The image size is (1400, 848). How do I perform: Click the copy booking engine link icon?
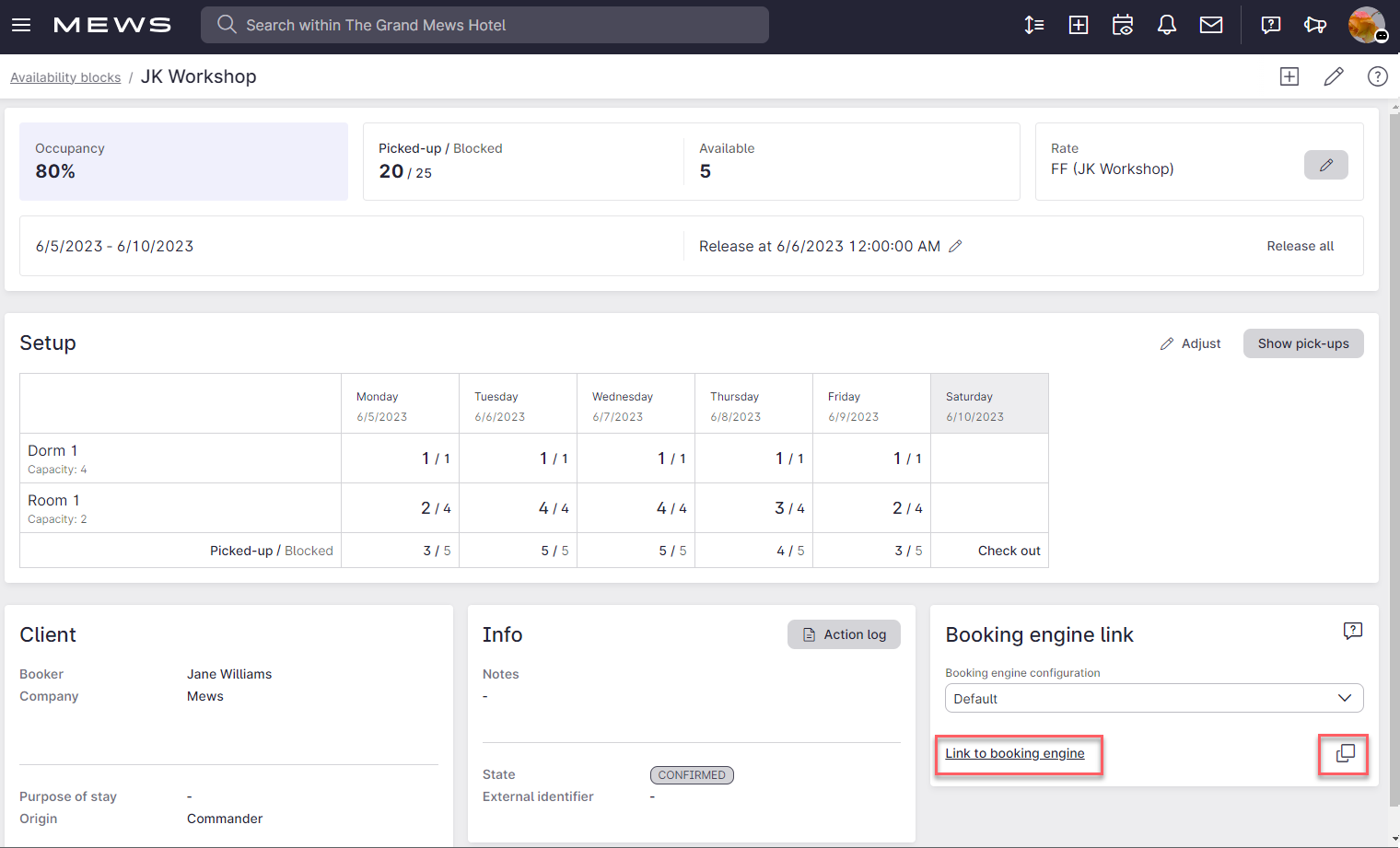[x=1344, y=754]
